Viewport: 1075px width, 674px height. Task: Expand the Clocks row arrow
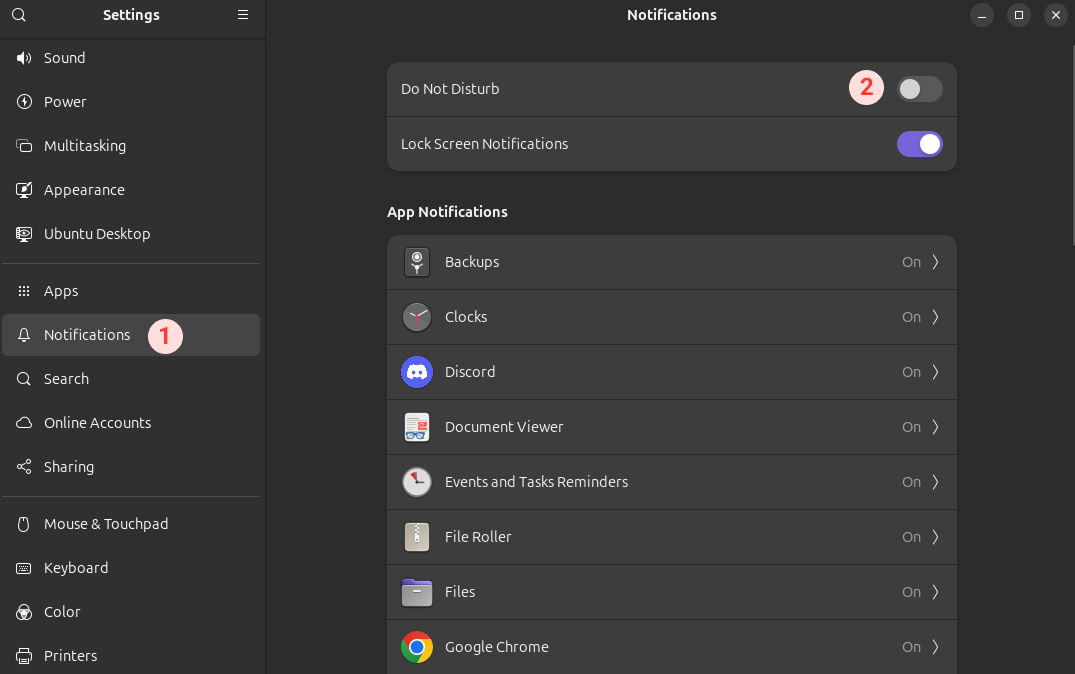click(935, 317)
